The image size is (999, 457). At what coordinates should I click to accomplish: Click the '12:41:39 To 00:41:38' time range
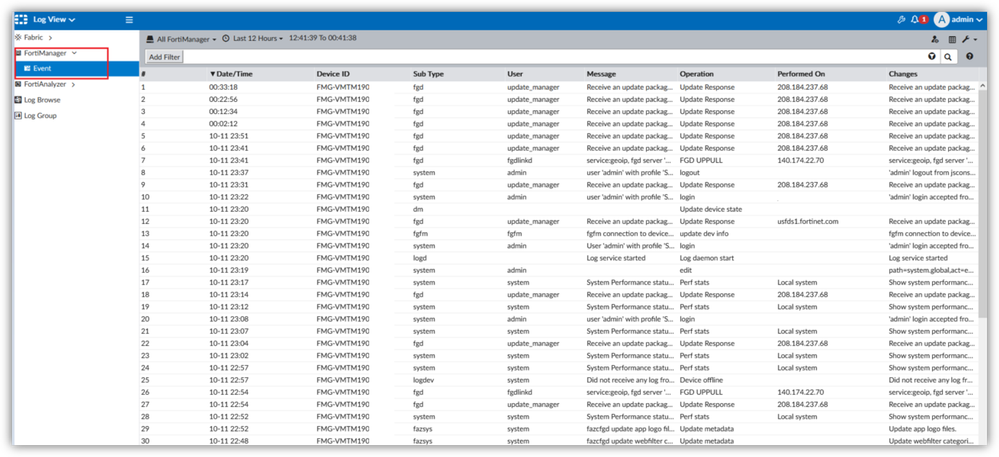pyautogui.click(x=322, y=38)
